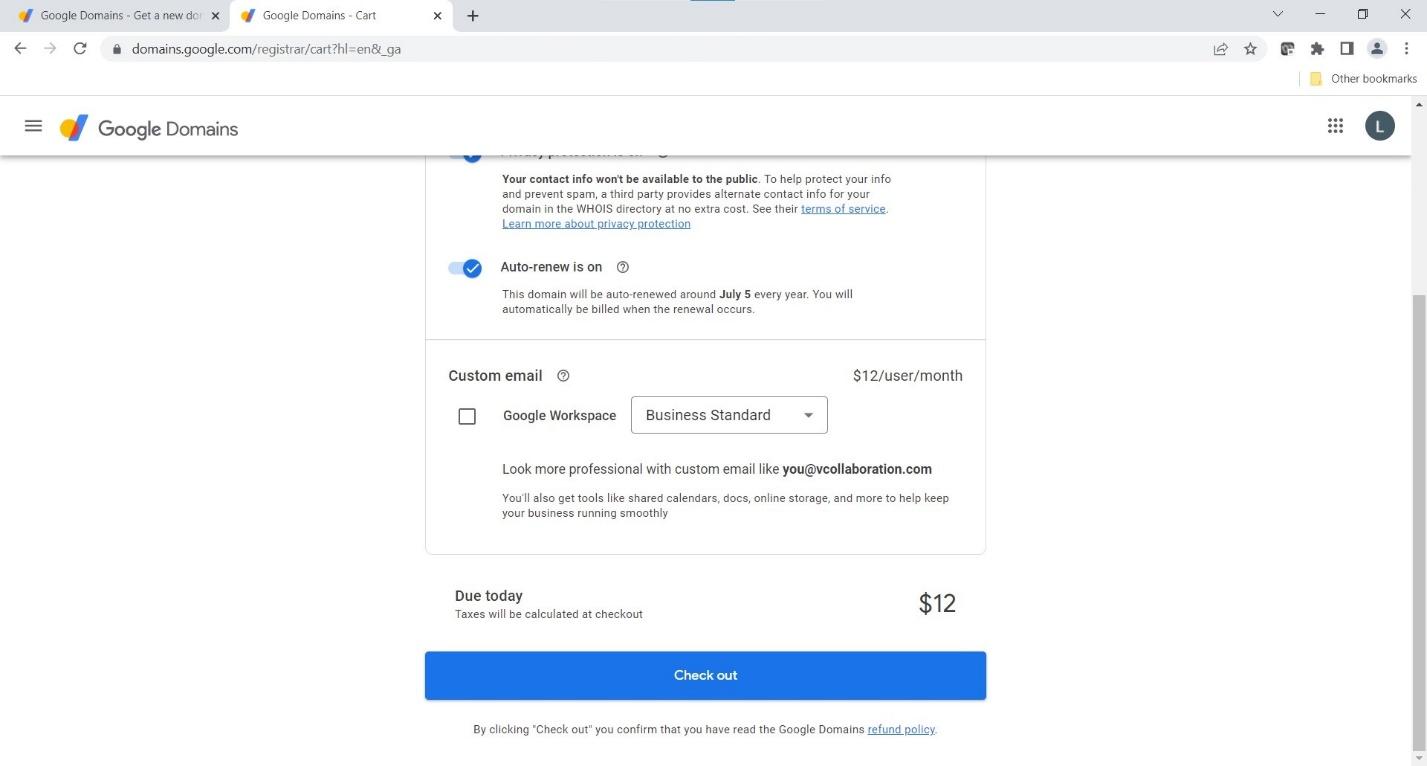The height and width of the screenshot is (766, 1427).
Task: Click help icon next to Auto-renew
Action: [x=623, y=267]
